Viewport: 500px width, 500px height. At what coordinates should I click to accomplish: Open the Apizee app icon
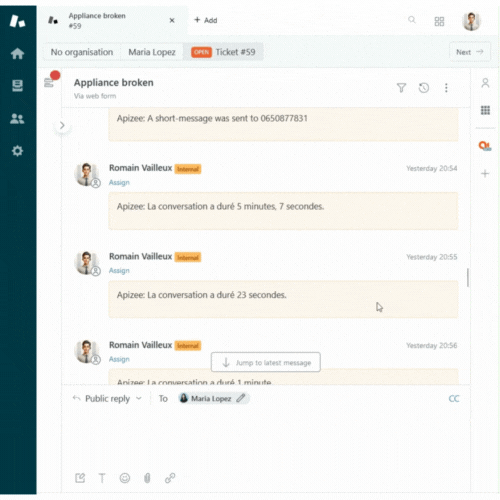click(485, 146)
